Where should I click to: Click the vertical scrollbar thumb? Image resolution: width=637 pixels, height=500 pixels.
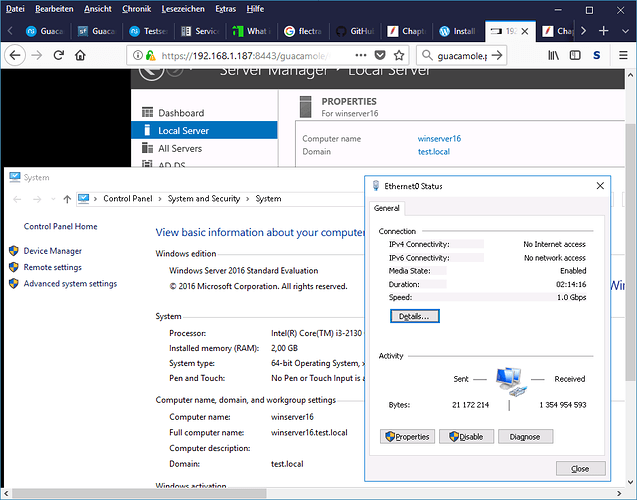630,252
